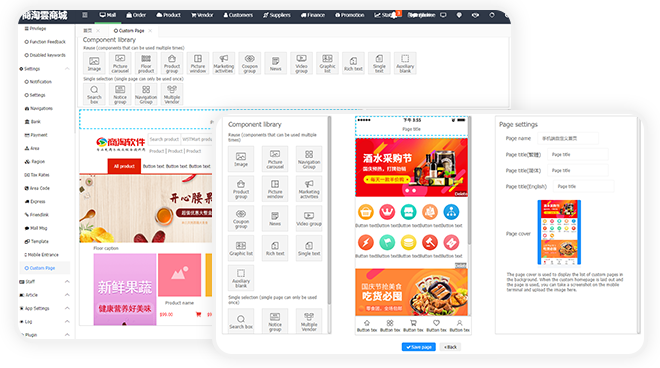The width and height of the screenshot is (660, 368).
Task: Click the Save page button
Action: (418, 347)
